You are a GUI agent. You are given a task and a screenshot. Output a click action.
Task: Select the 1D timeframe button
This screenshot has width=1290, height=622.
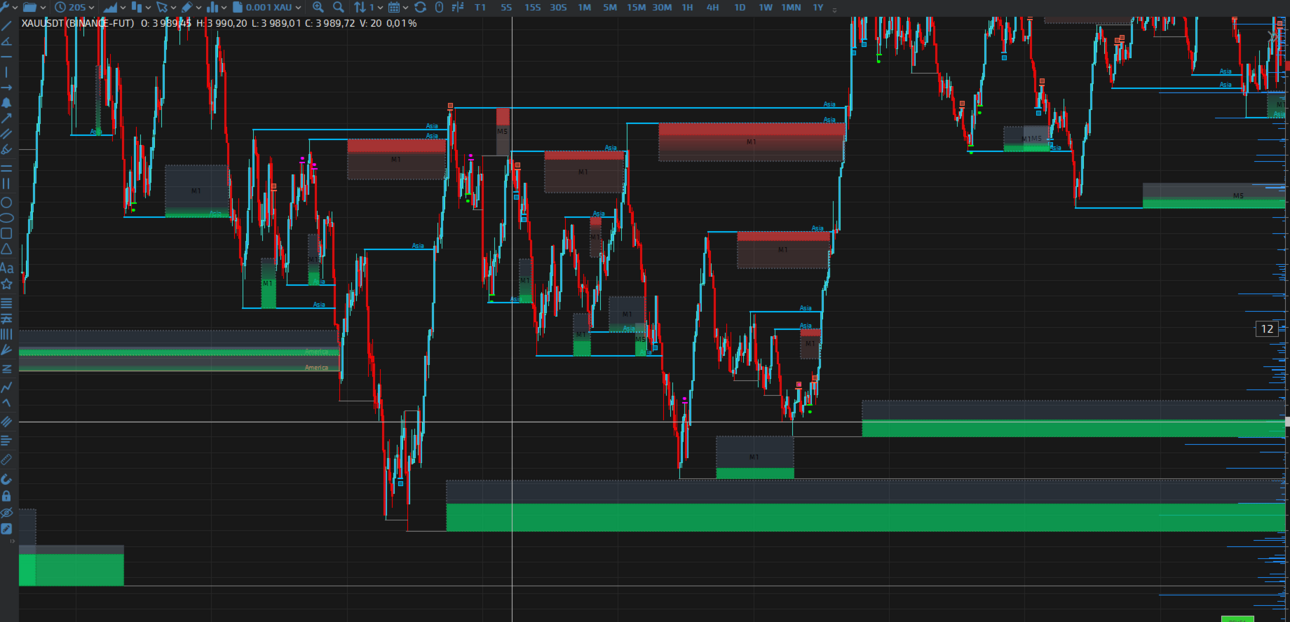[740, 7]
